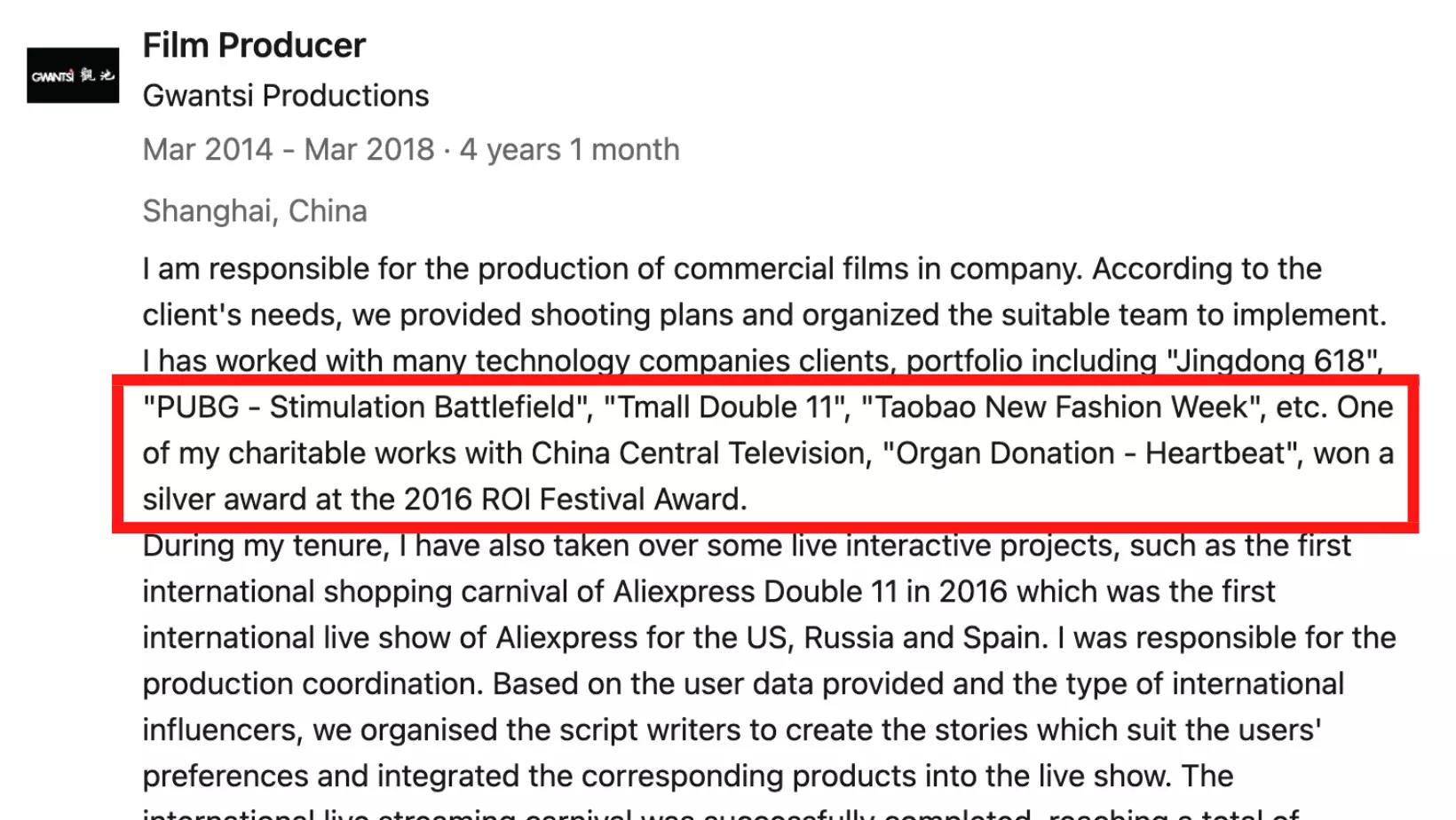Click the "Jingdong 618" portfolio mention
Viewport: 1456px width, 820px height.
[1275, 361]
